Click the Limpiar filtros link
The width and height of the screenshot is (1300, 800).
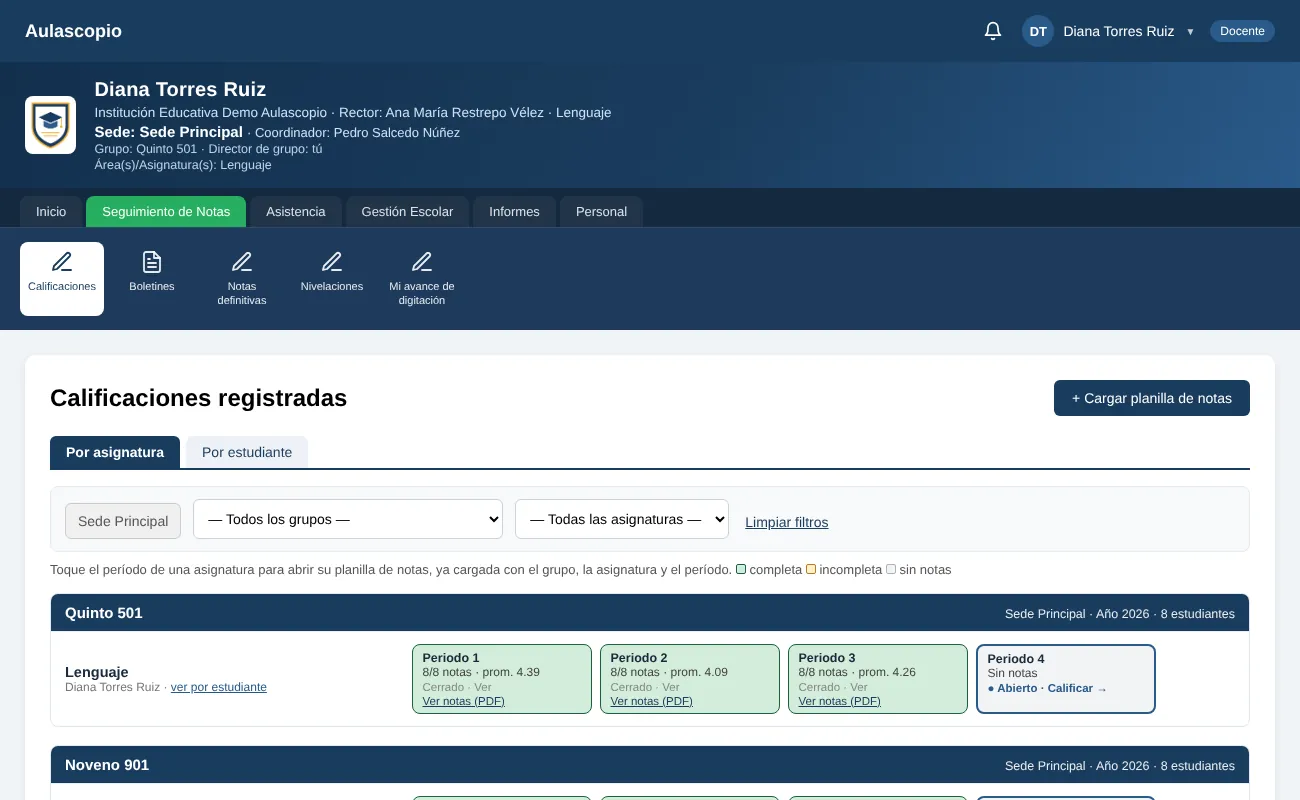787,522
